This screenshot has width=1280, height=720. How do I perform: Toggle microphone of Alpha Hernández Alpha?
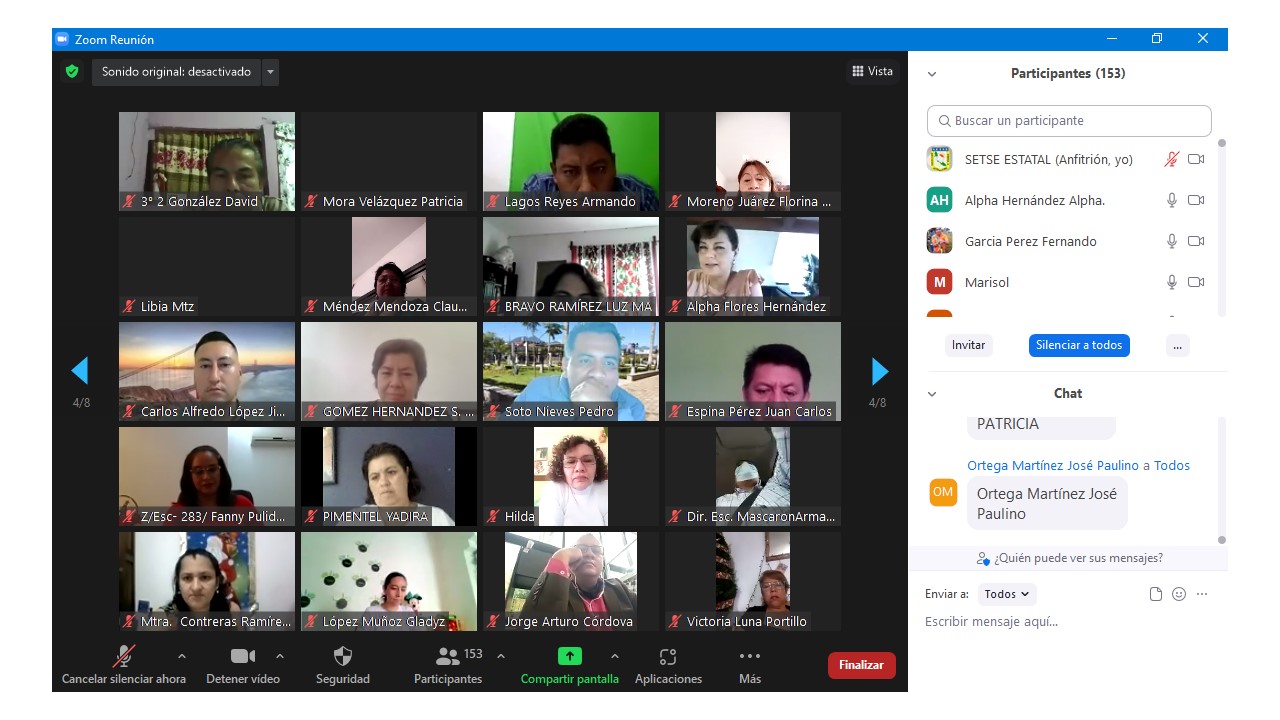[1172, 200]
